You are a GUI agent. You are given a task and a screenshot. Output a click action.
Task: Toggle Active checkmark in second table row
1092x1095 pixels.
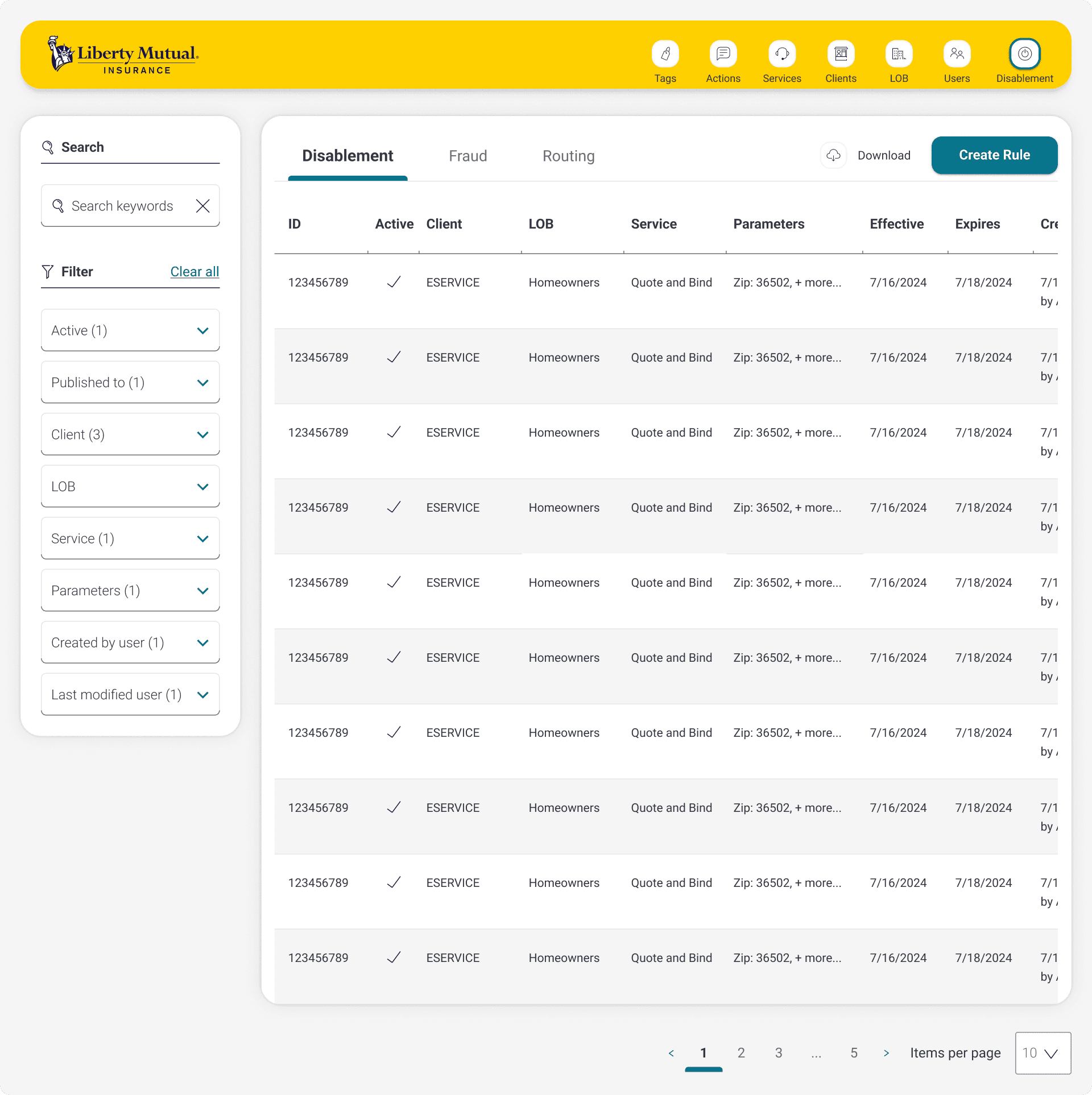[x=394, y=357]
